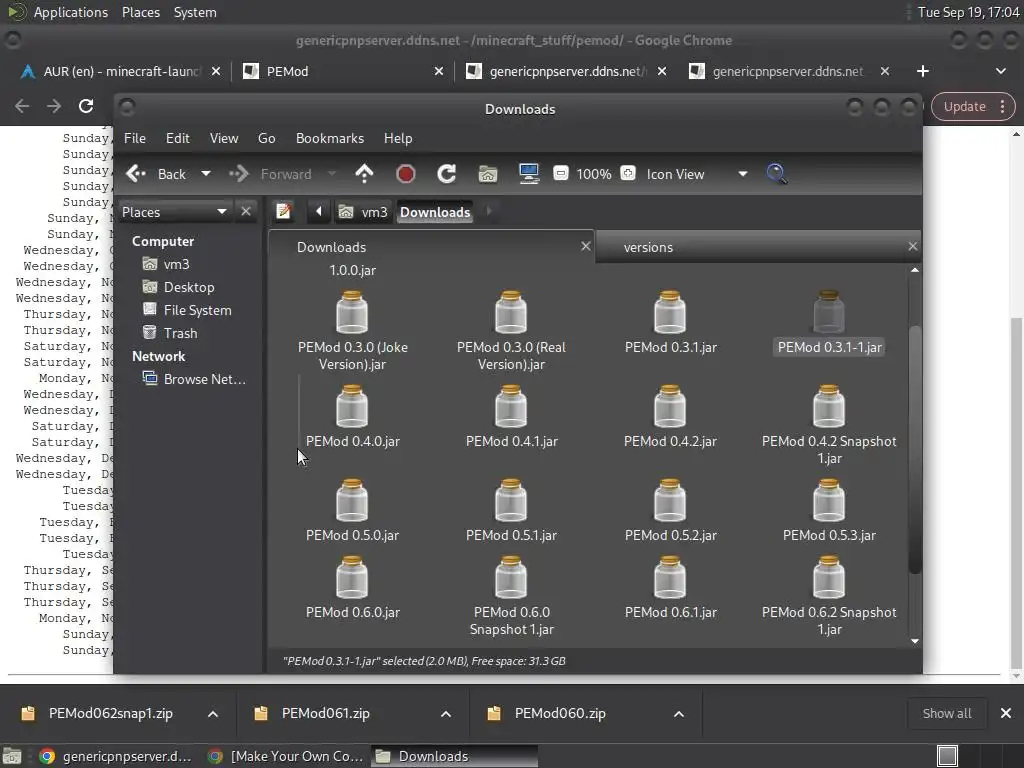The image size is (1024, 768).
Task: Select the PEMod 0.5.3.jar file
Action: [x=829, y=511]
